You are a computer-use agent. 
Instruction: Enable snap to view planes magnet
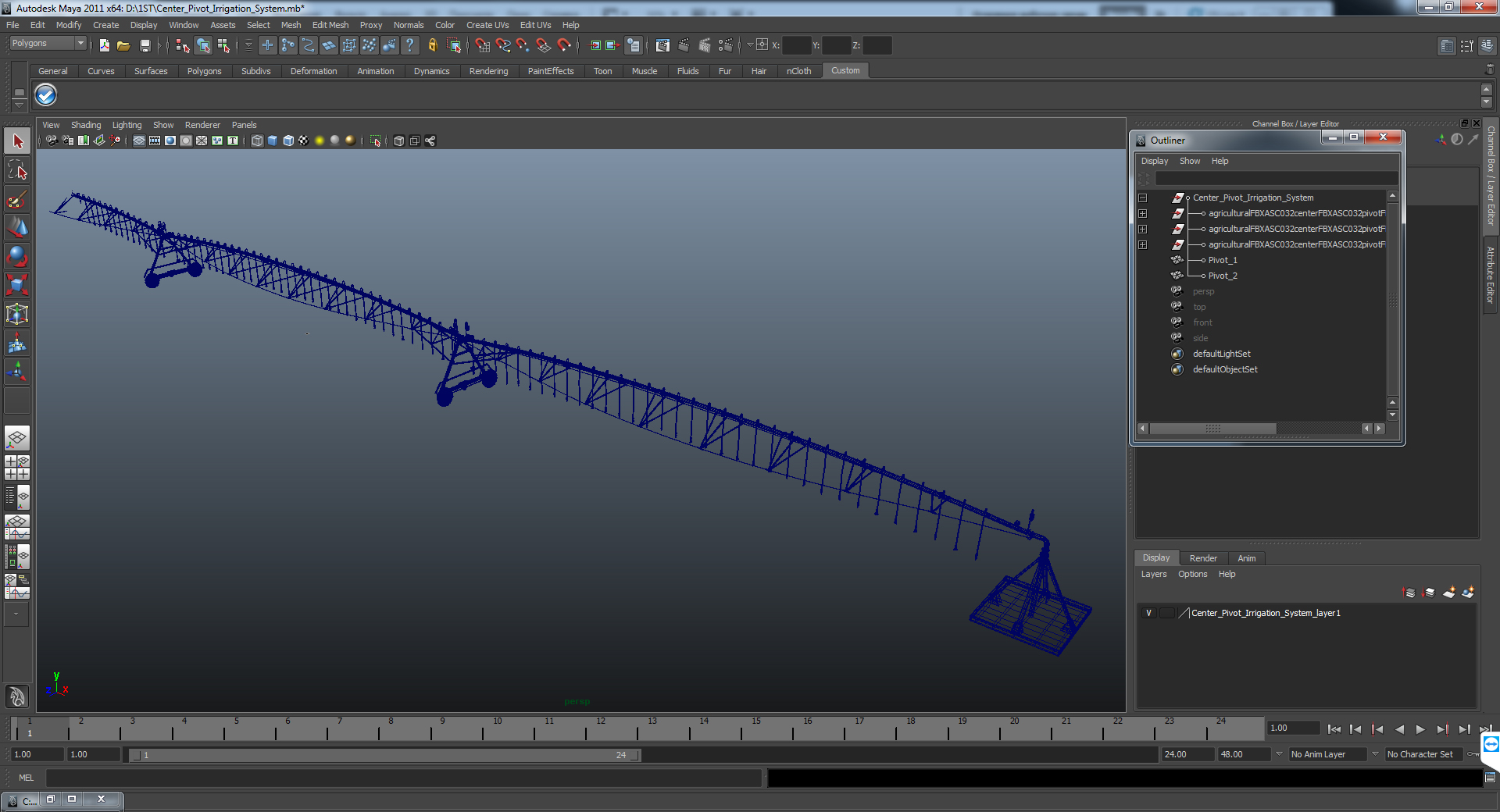[544, 45]
